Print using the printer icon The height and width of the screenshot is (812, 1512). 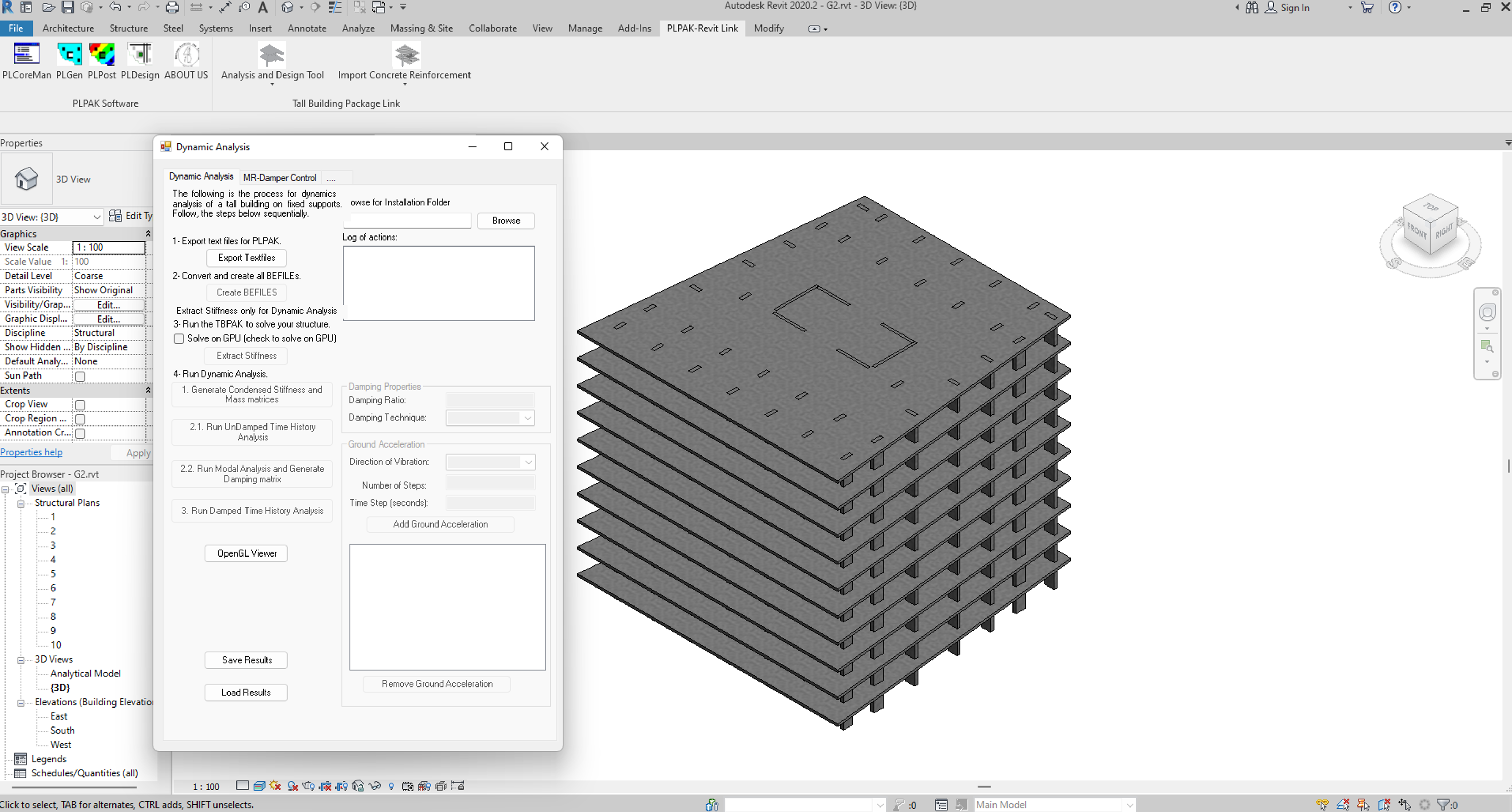172,8
